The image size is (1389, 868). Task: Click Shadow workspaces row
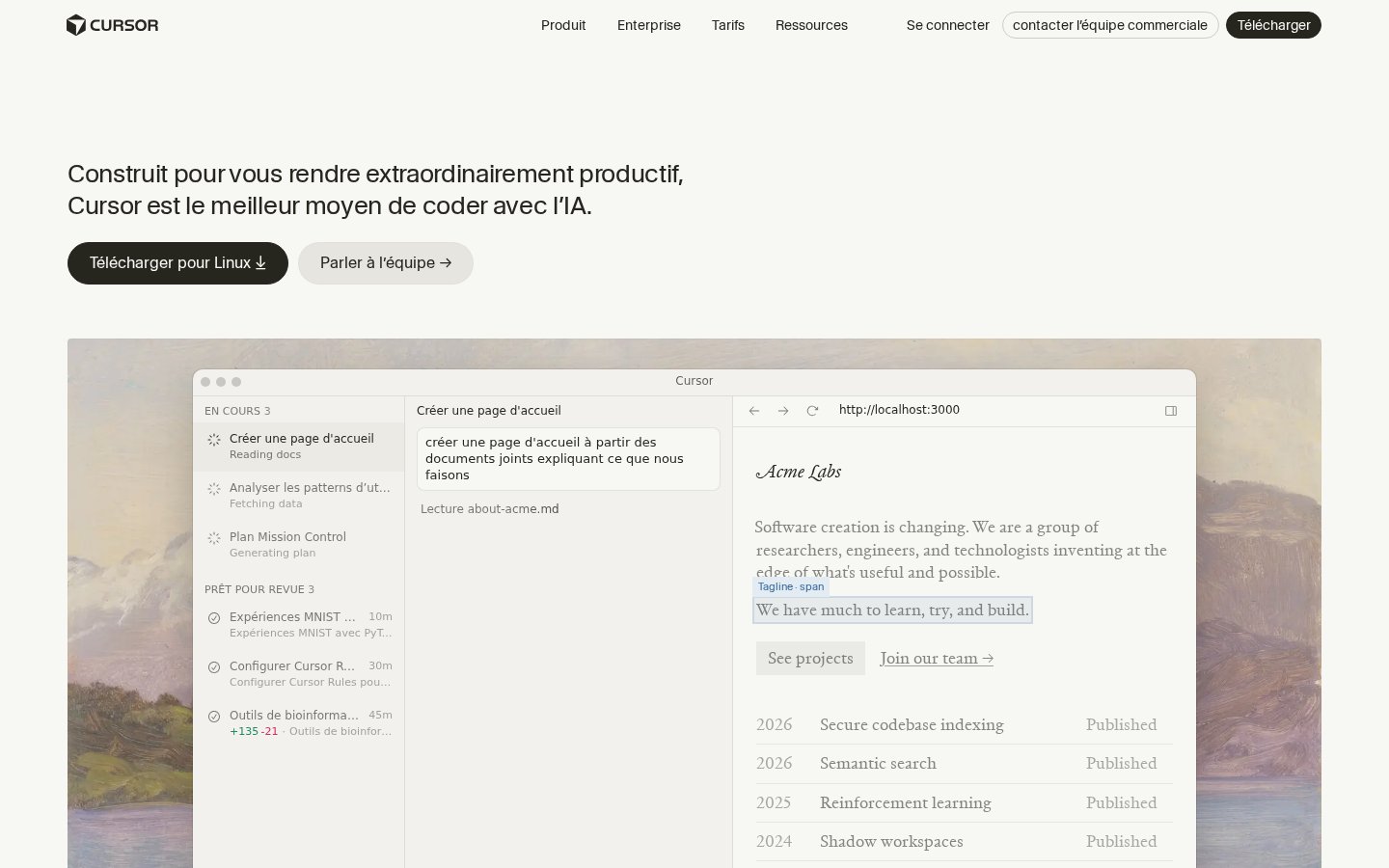965,842
